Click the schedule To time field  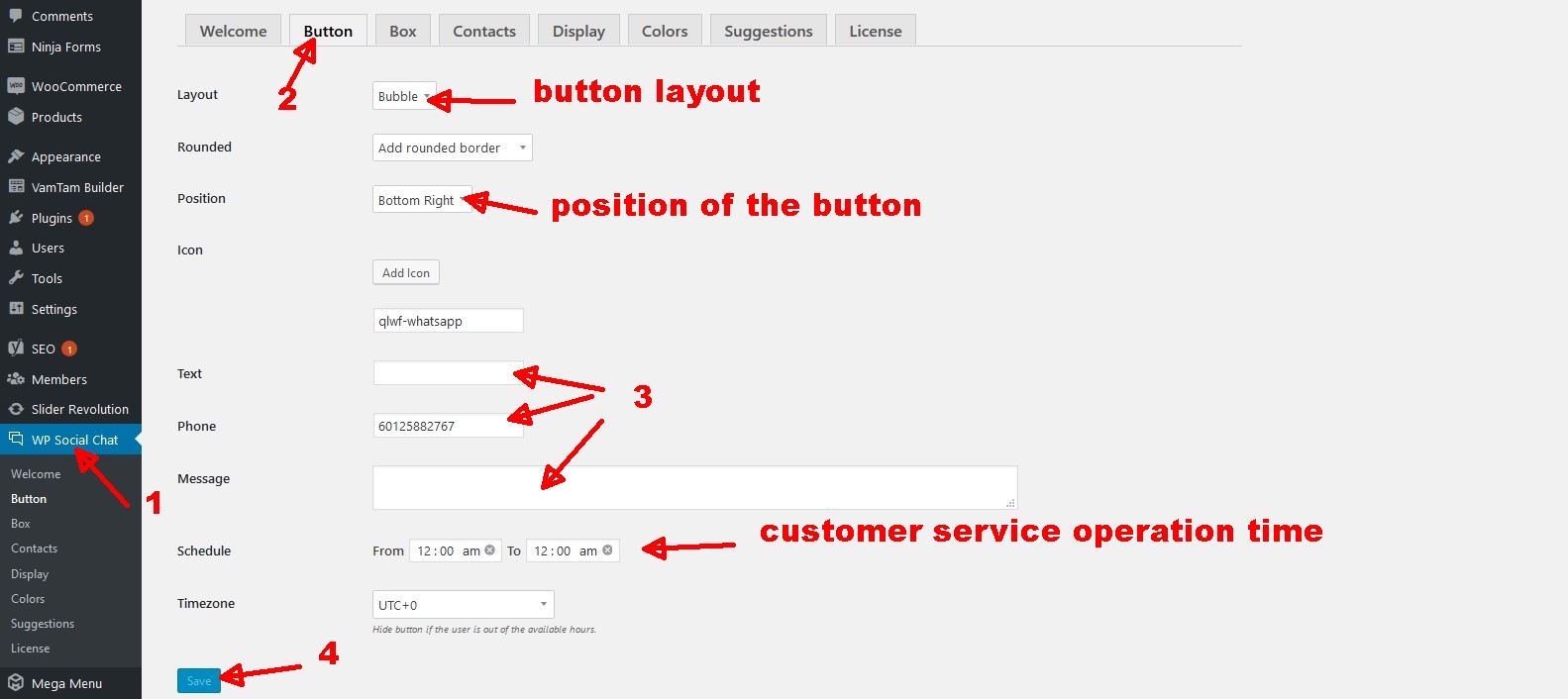(x=573, y=550)
